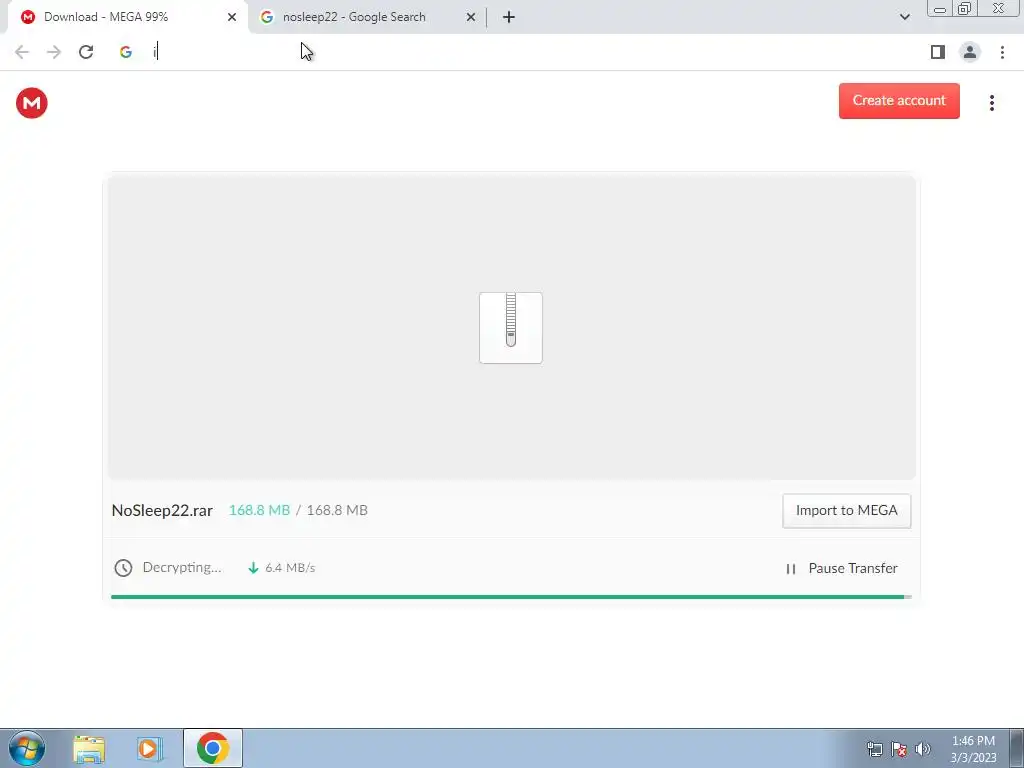
Task: Click the volume speaker tray icon
Action: pos(923,749)
